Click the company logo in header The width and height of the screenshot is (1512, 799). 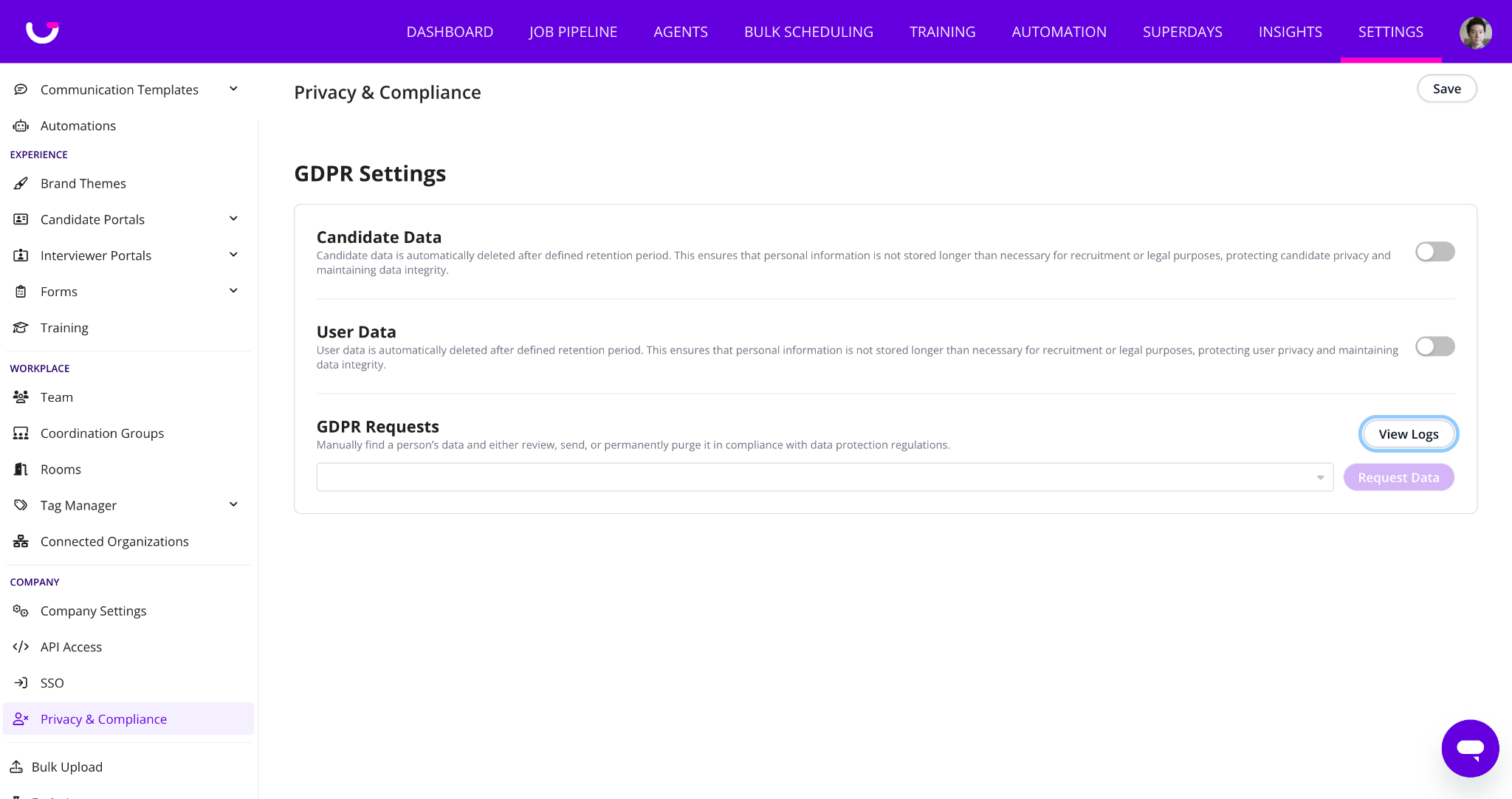(42, 32)
